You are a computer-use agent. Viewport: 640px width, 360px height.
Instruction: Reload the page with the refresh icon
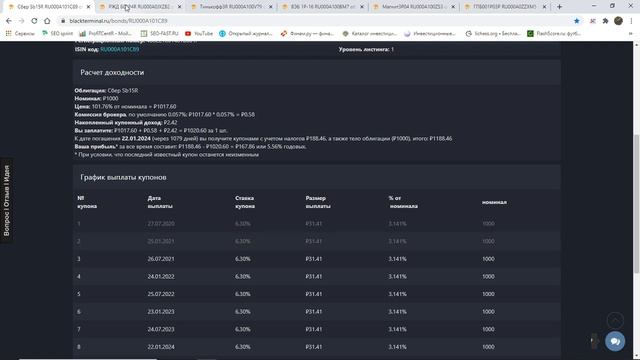coord(34,21)
